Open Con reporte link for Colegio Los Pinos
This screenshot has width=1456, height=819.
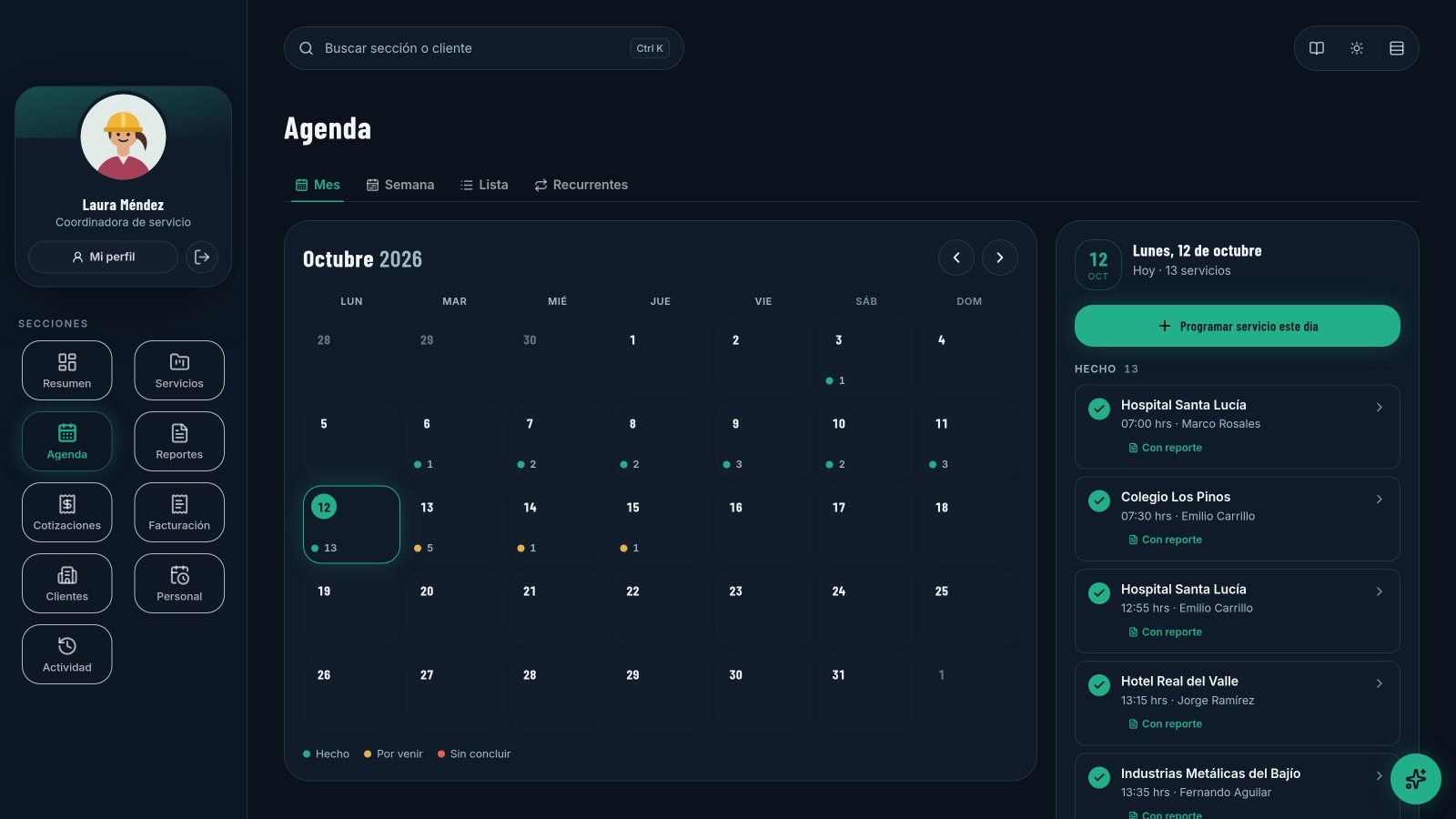1166,540
